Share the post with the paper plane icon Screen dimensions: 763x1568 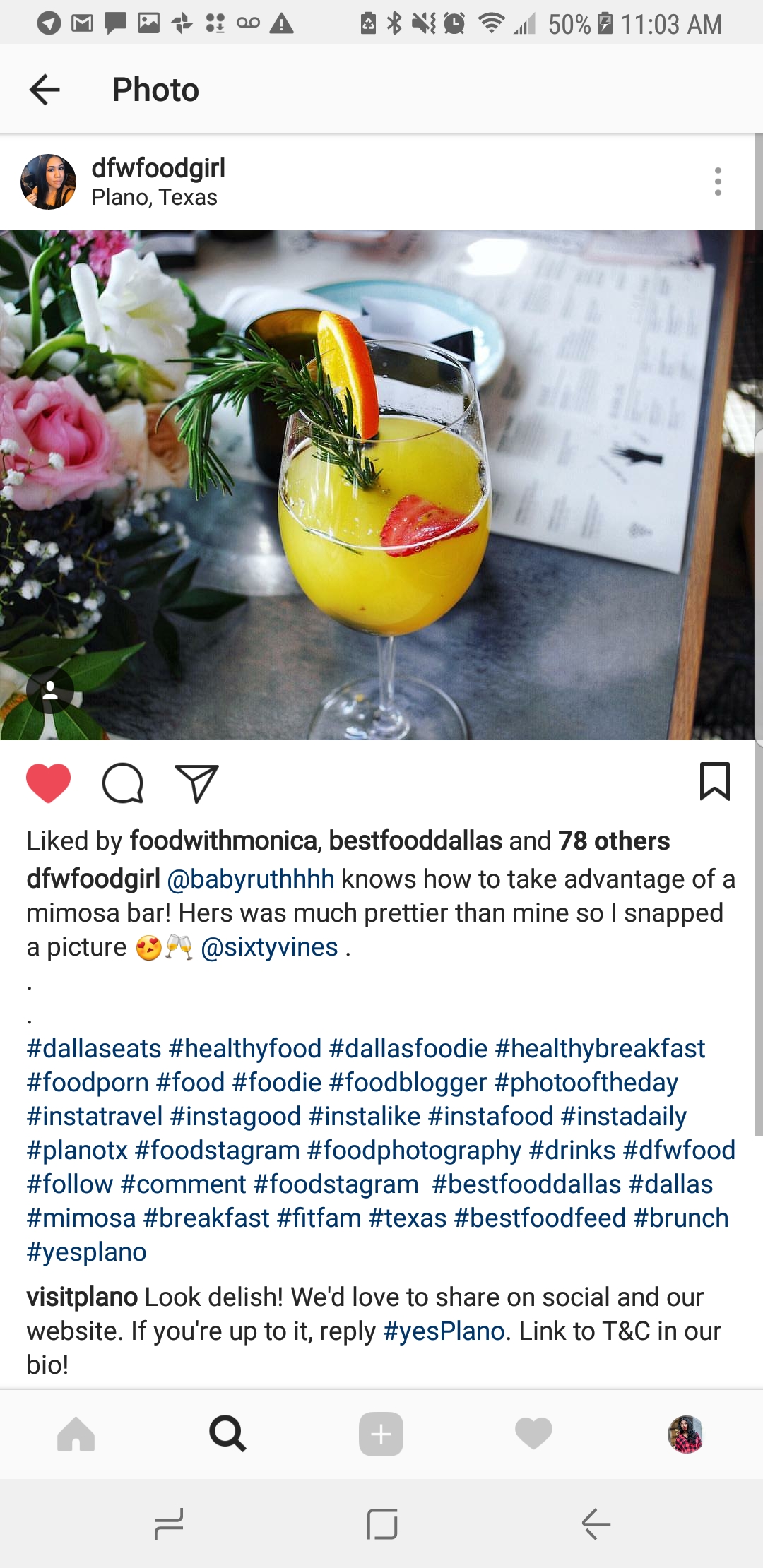pyautogui.click(x=196, y=783)
